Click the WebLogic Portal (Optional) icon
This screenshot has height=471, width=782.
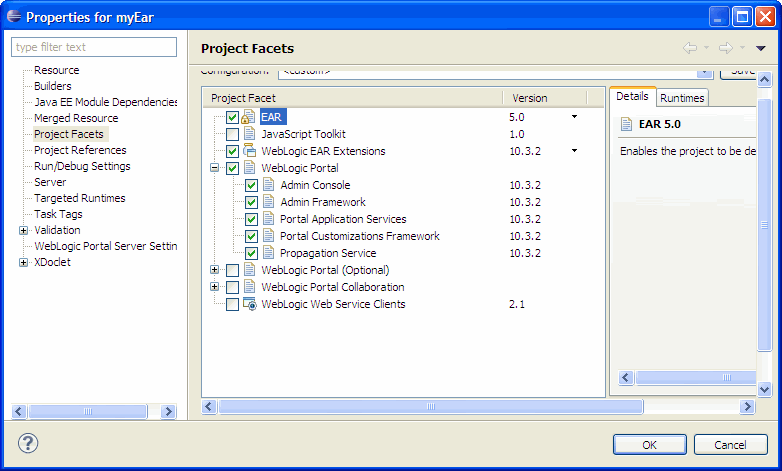pyautogui.click(x=249, y=270)
